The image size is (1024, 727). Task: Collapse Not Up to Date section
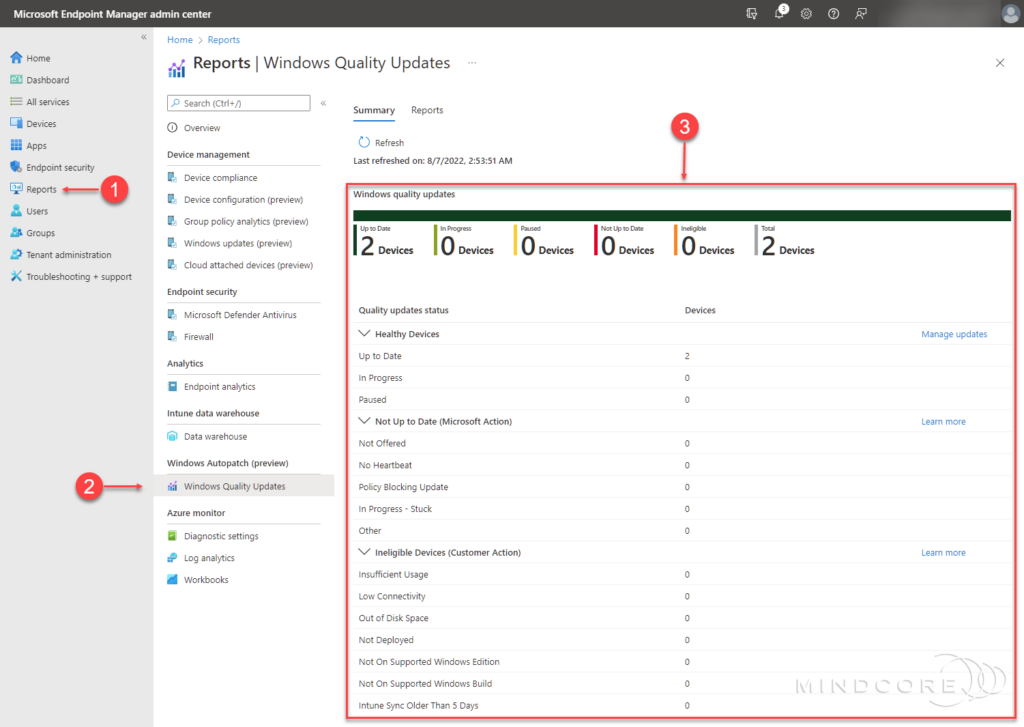[364, 422]
